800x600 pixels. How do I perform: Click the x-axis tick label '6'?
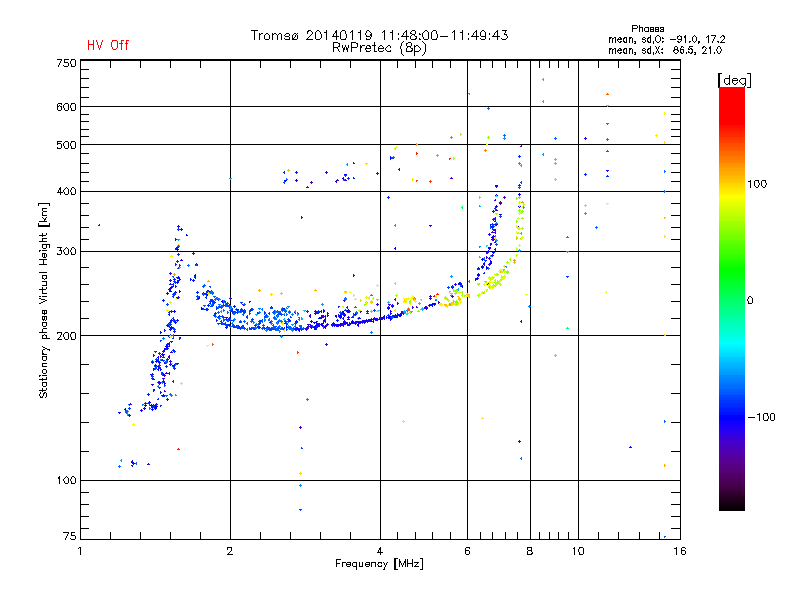coord(467,551)
